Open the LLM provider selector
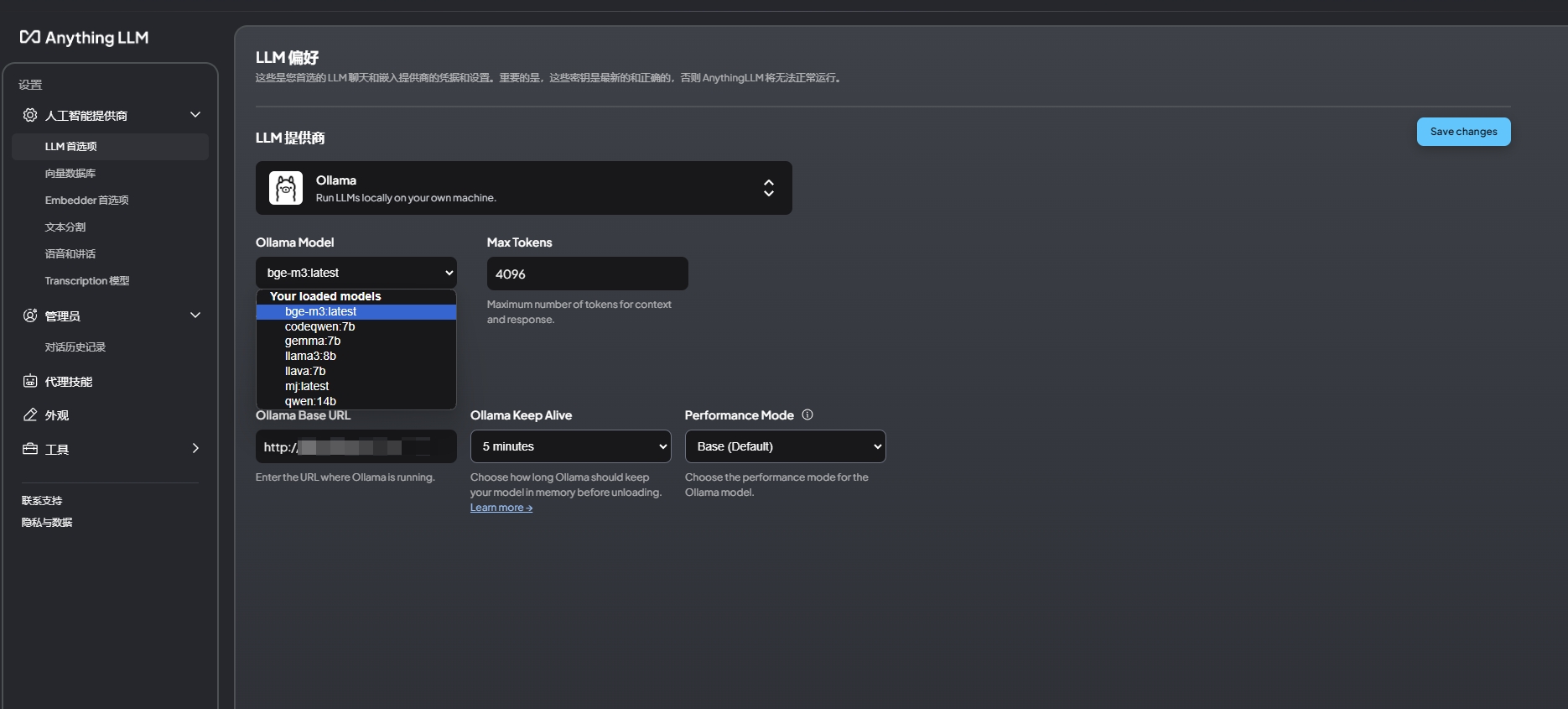 pos(523,188)
